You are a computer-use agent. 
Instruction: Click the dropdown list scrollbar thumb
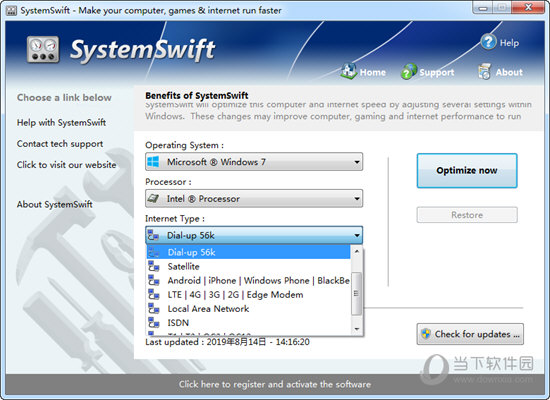(x=357, y=294)
